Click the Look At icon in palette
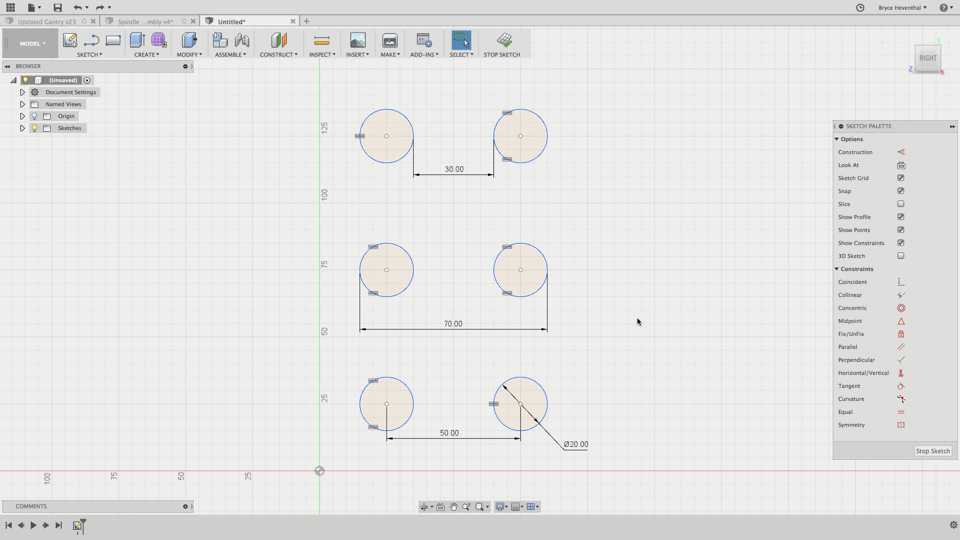960x540 pixels. [901, 165]
